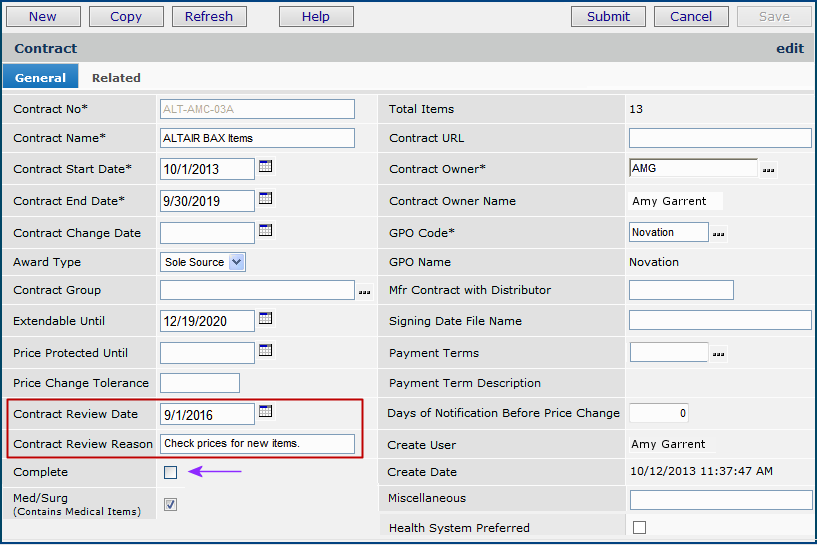This screenshot has height=545, width=817.
Task: Open calendar for Contract Review Date
Action: (265, 412)
